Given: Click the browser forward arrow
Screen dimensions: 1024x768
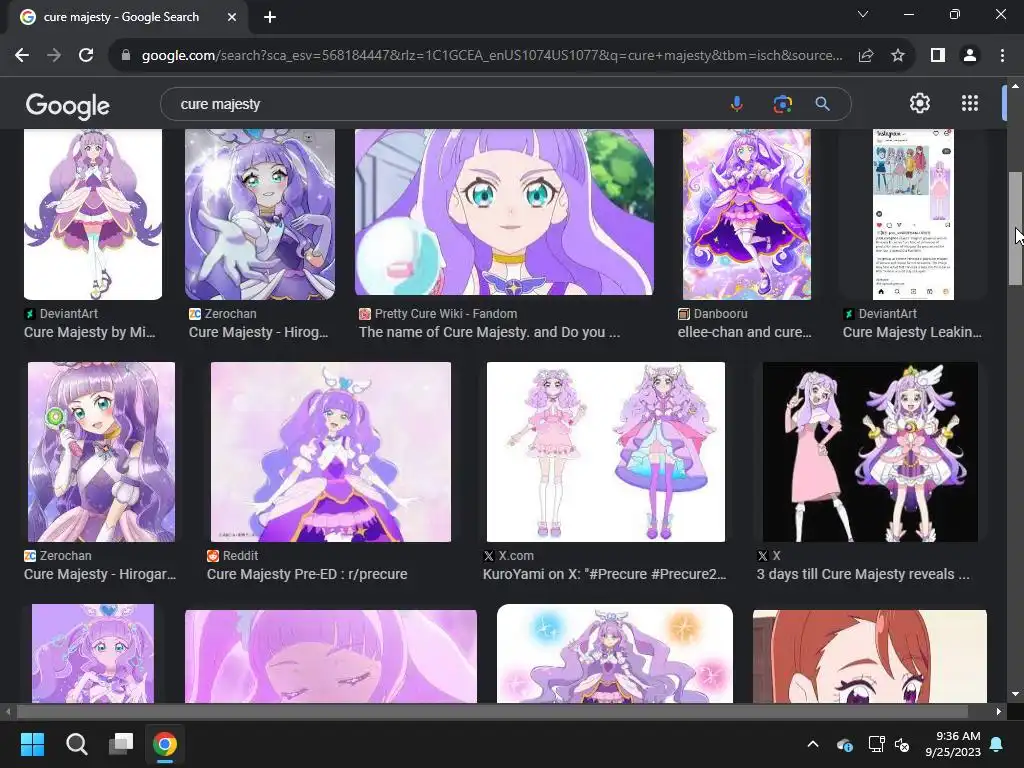Looking at the screenshot, I should (x=54, y=56).
